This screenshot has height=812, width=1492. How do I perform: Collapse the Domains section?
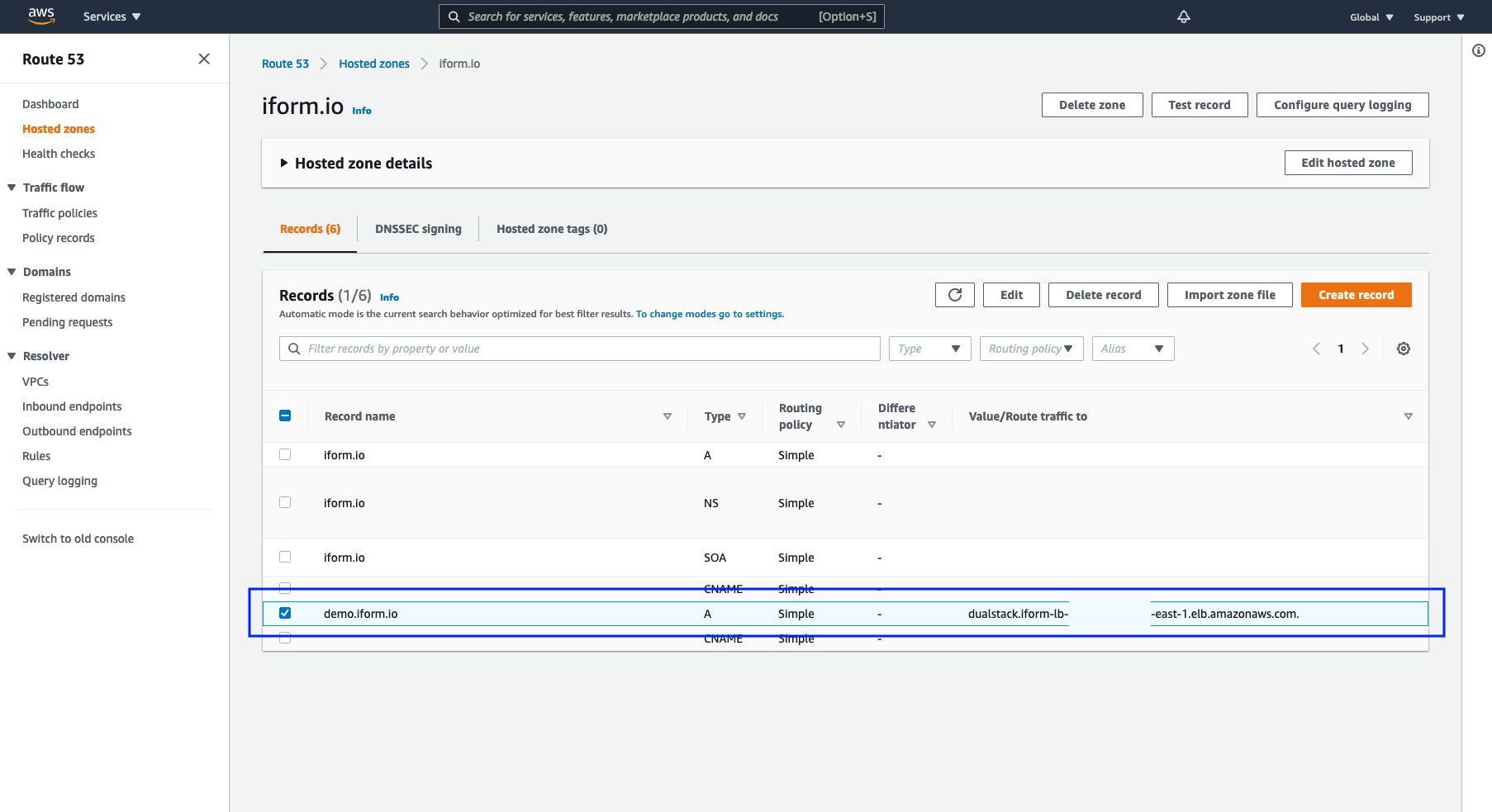pyautogui.click(x=12, y=272)
